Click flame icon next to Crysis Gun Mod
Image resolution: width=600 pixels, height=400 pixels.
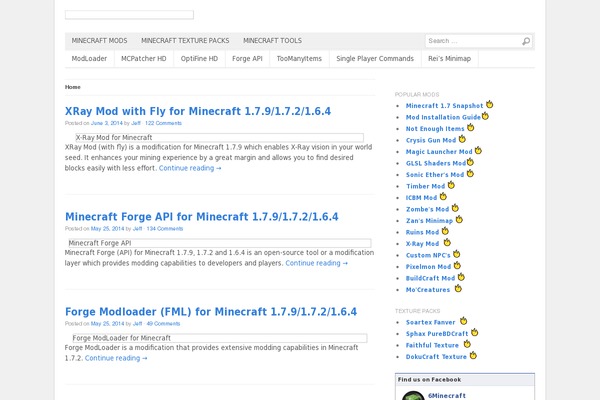(462, 139)
